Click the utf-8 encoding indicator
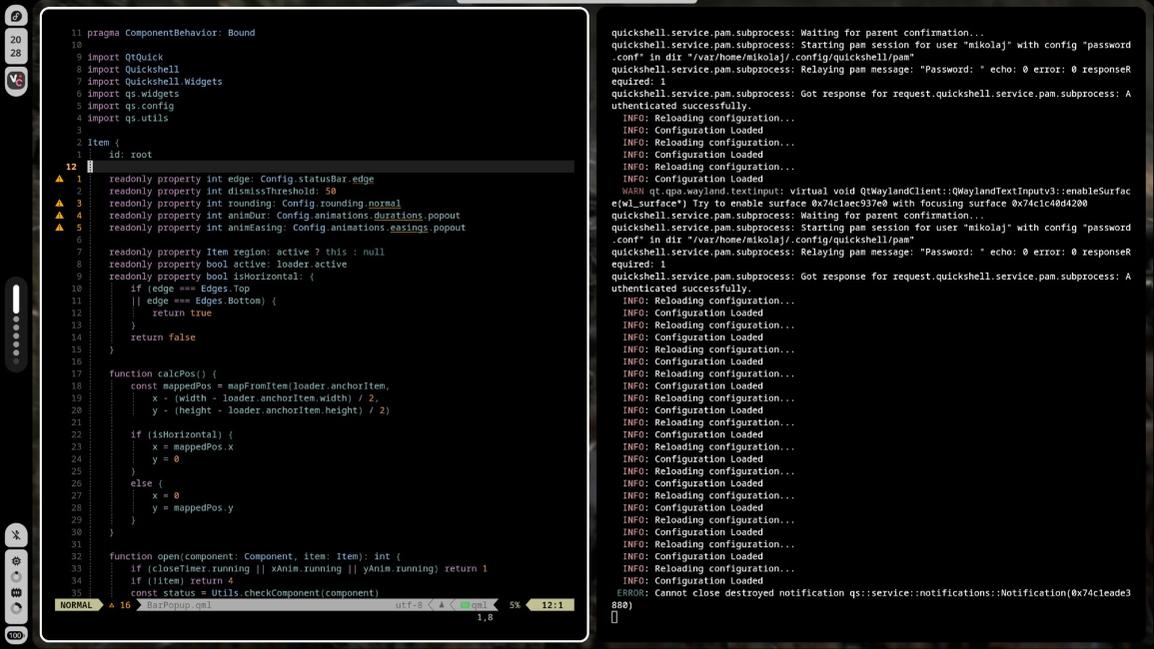 click(409, 605)
